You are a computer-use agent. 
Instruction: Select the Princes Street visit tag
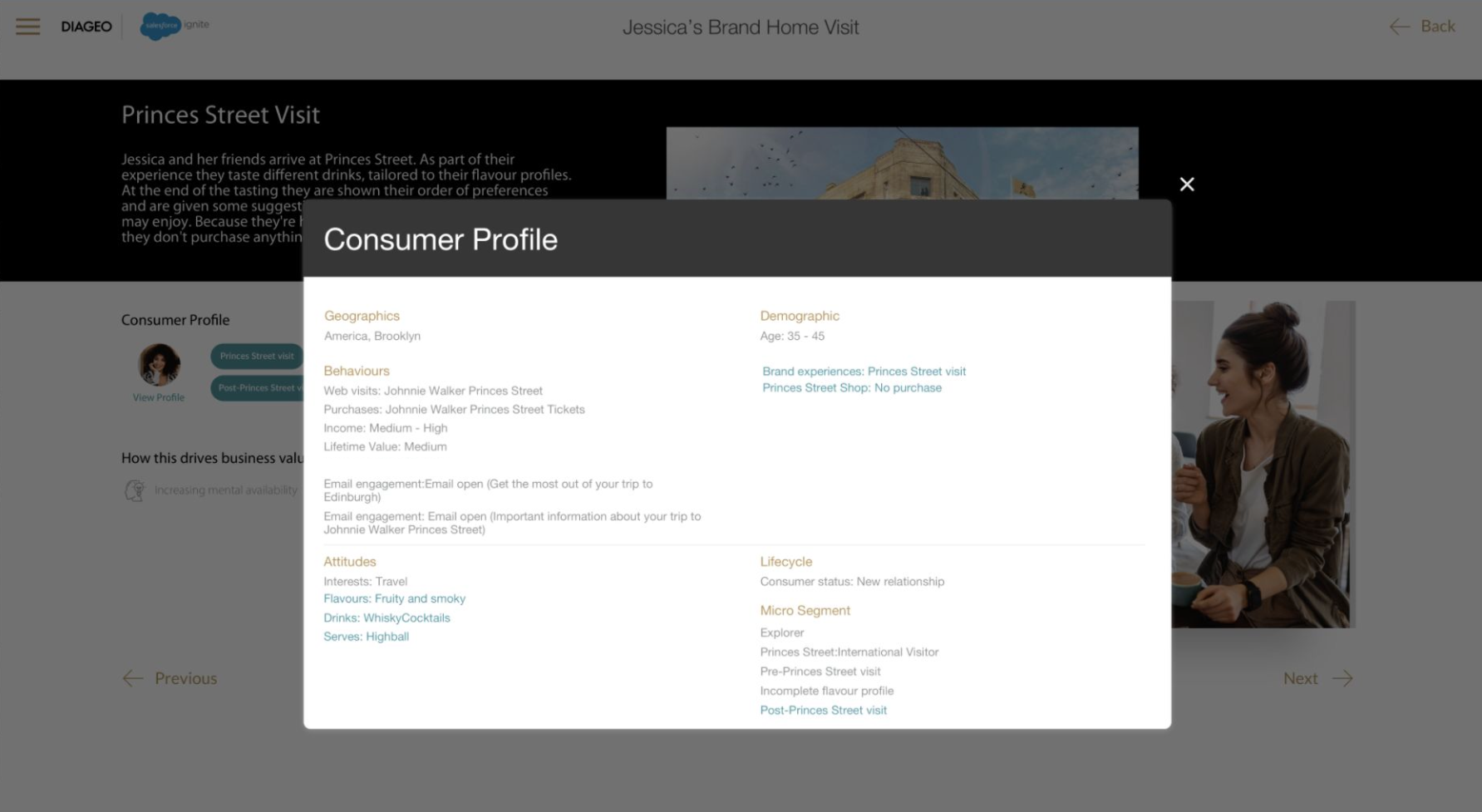(x=257, y=356)
